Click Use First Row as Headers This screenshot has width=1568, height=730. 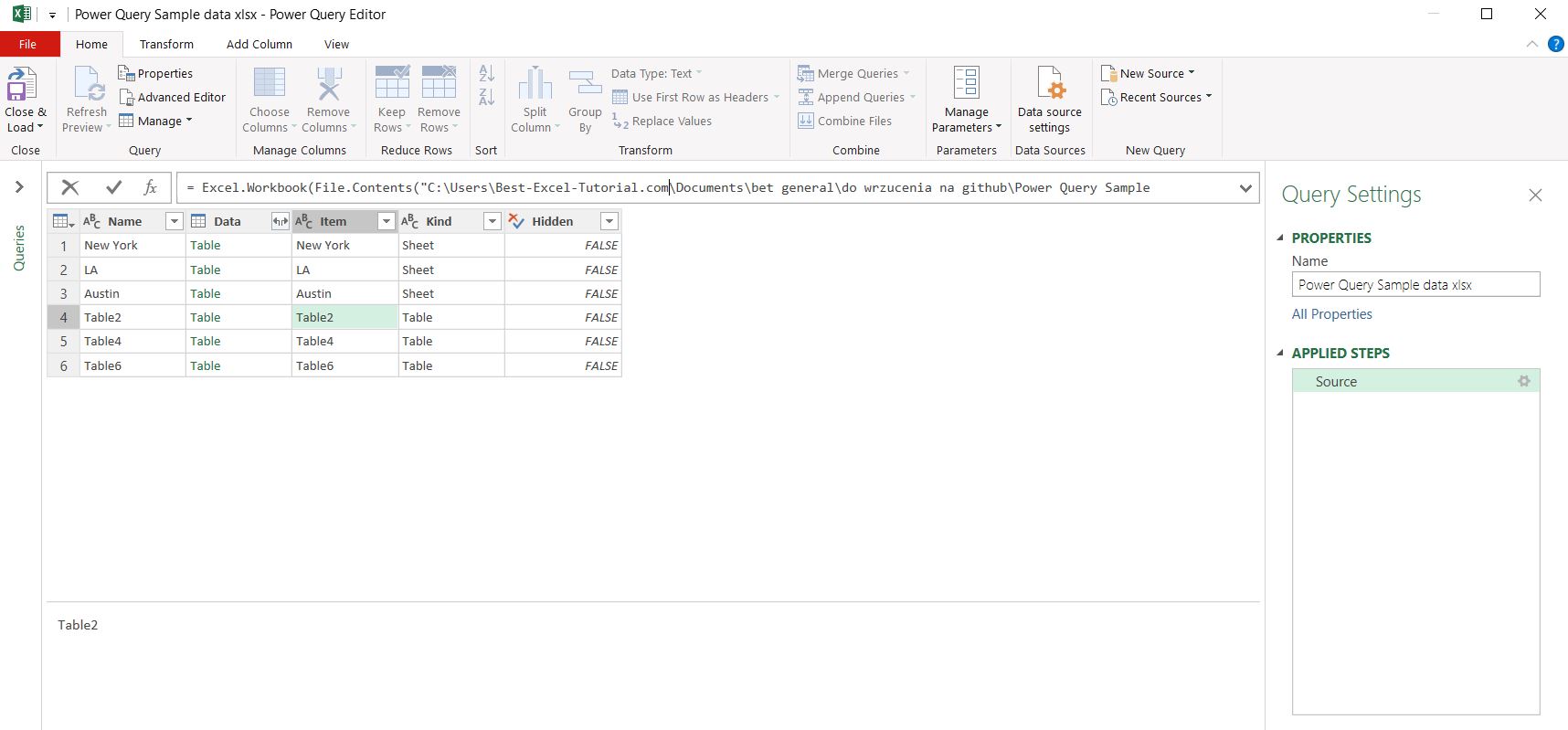coord(695,97)
